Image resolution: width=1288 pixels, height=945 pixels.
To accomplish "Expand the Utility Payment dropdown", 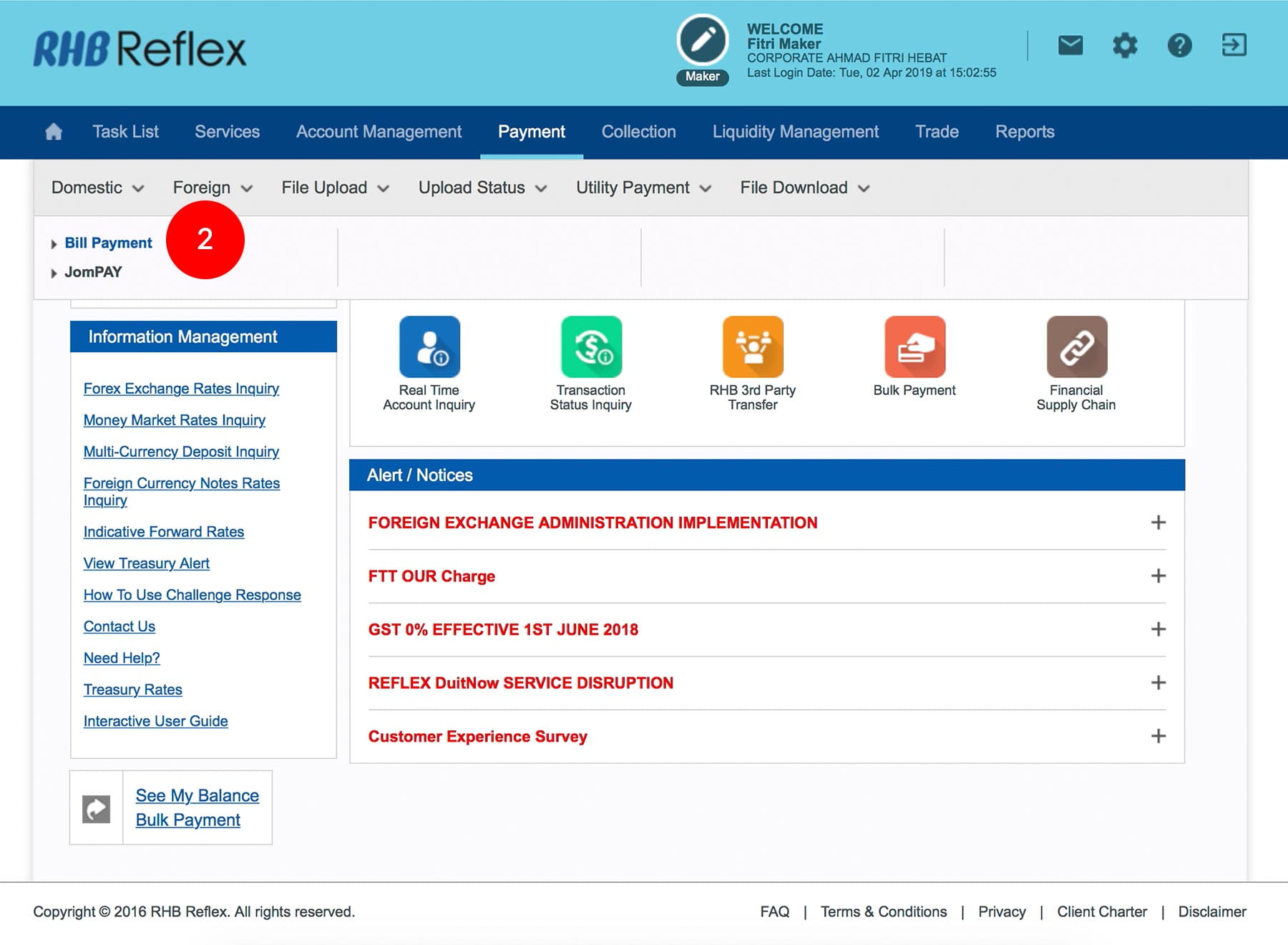I will 643,188.
